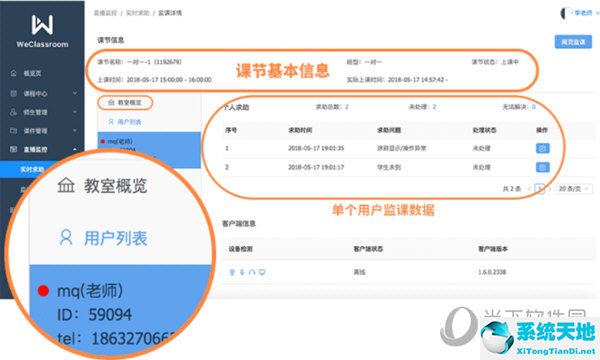Switch to the 用户列表 tab
The height and width of the screenshot is (360, 600).
pos(125,122)
